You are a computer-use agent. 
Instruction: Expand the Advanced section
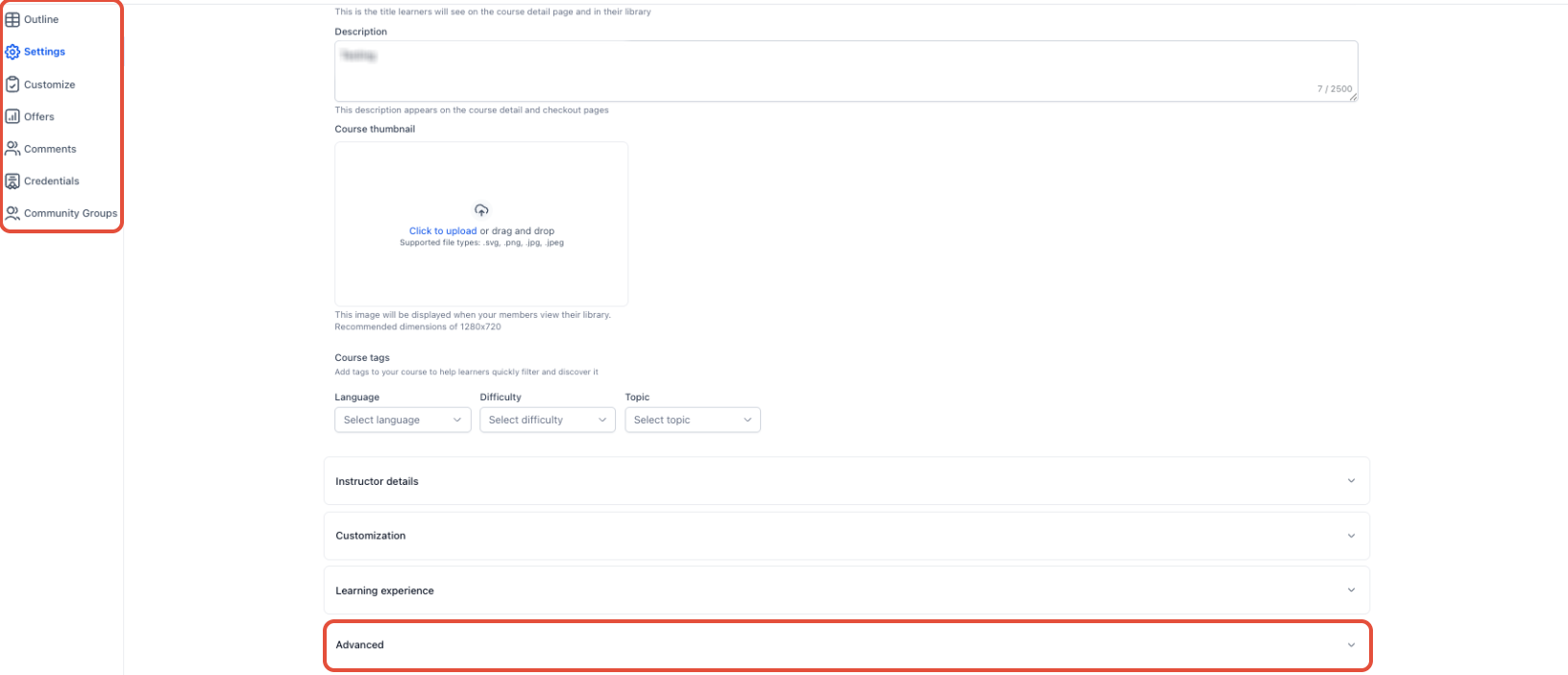pos(846,645)
